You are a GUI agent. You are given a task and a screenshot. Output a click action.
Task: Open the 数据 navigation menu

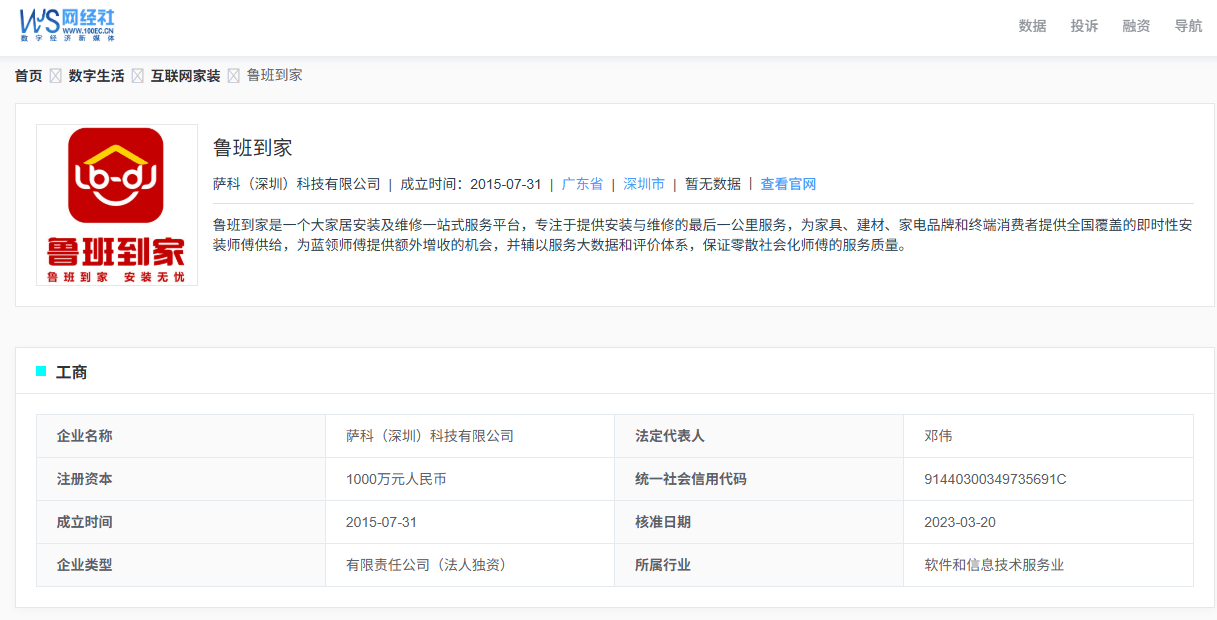click(x=1032, y=26)
